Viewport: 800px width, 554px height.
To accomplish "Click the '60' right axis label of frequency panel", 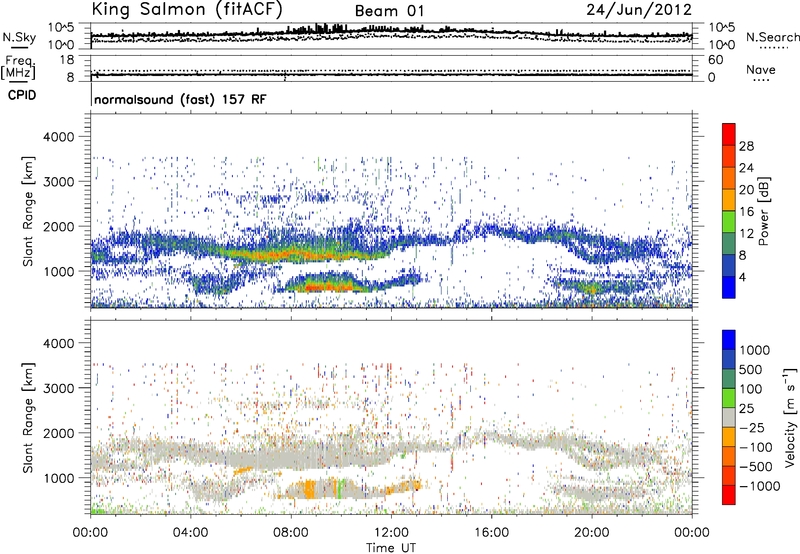I will 715,60.
